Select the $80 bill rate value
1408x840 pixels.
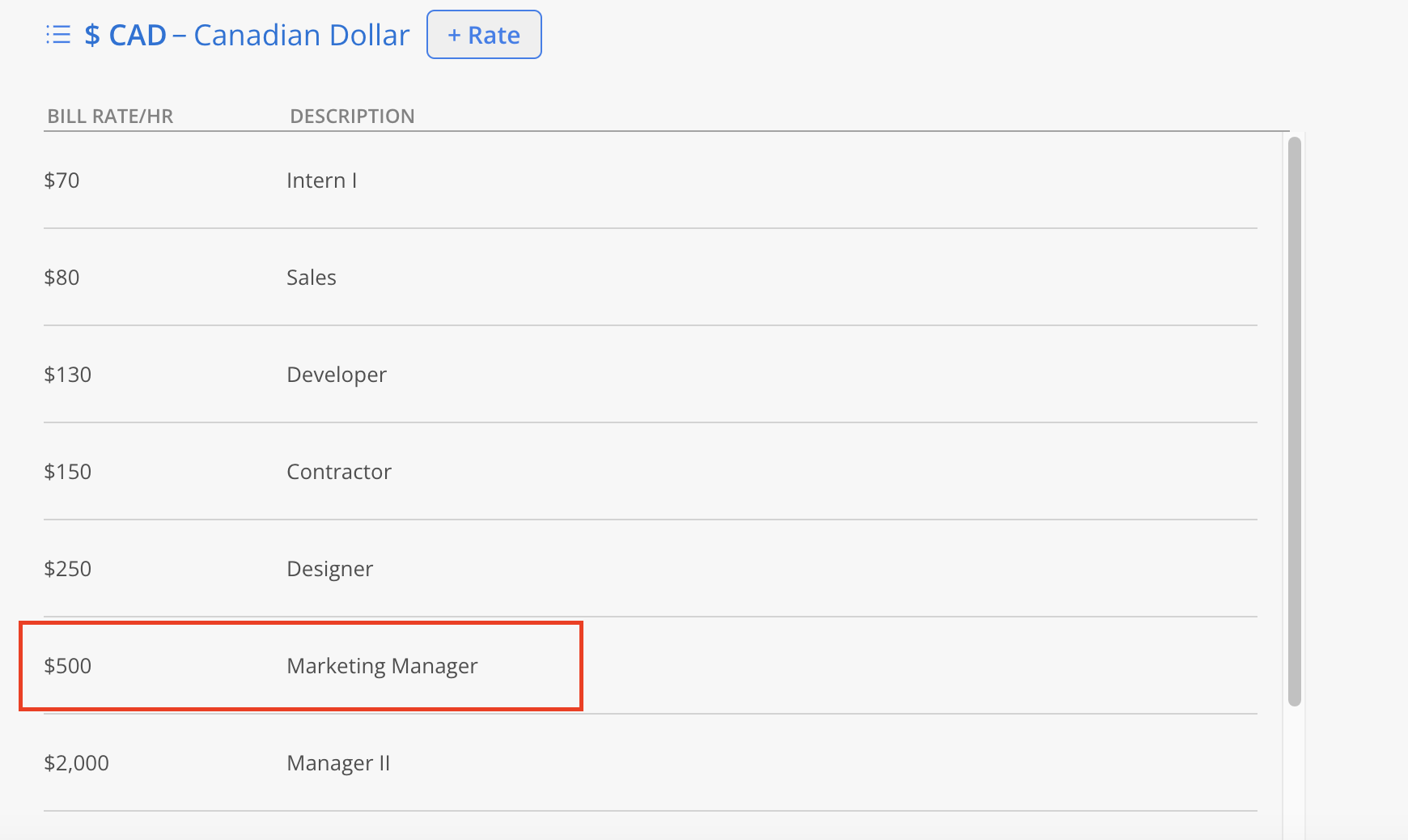tap(61, 278)
